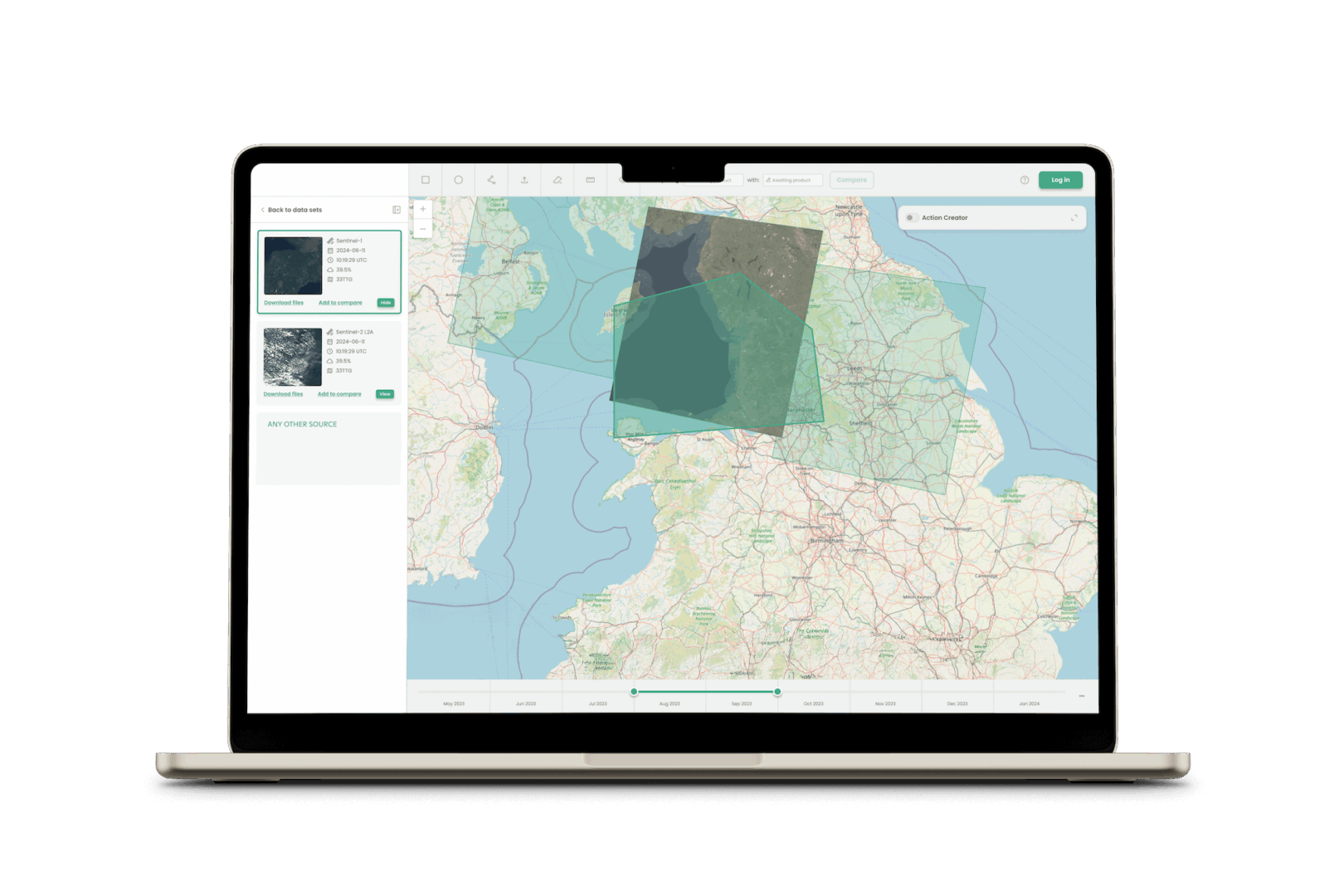Image resolution: width=1344 pixels, height=896 pixels.
Task: View the Sentinel-2 L2A layer
Action: tap(385, 394)
